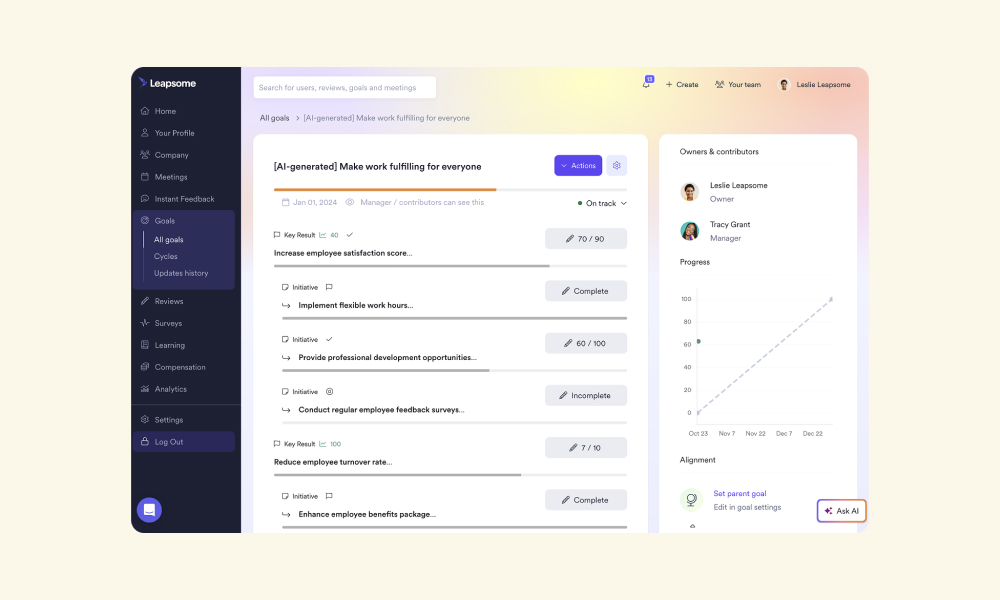Screen dimensions: 1000x600
Task: Open Implement flexible work hours initiative
Action: pyautogui.click(x=356, y=305)
